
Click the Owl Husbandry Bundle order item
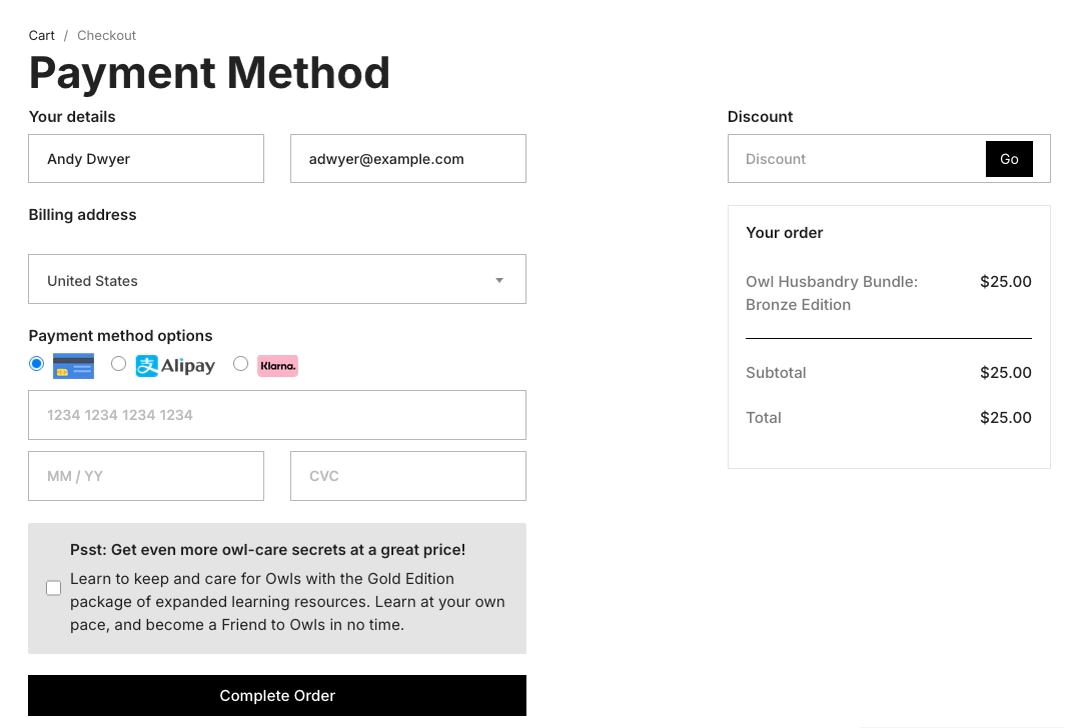tap(832, 293)
